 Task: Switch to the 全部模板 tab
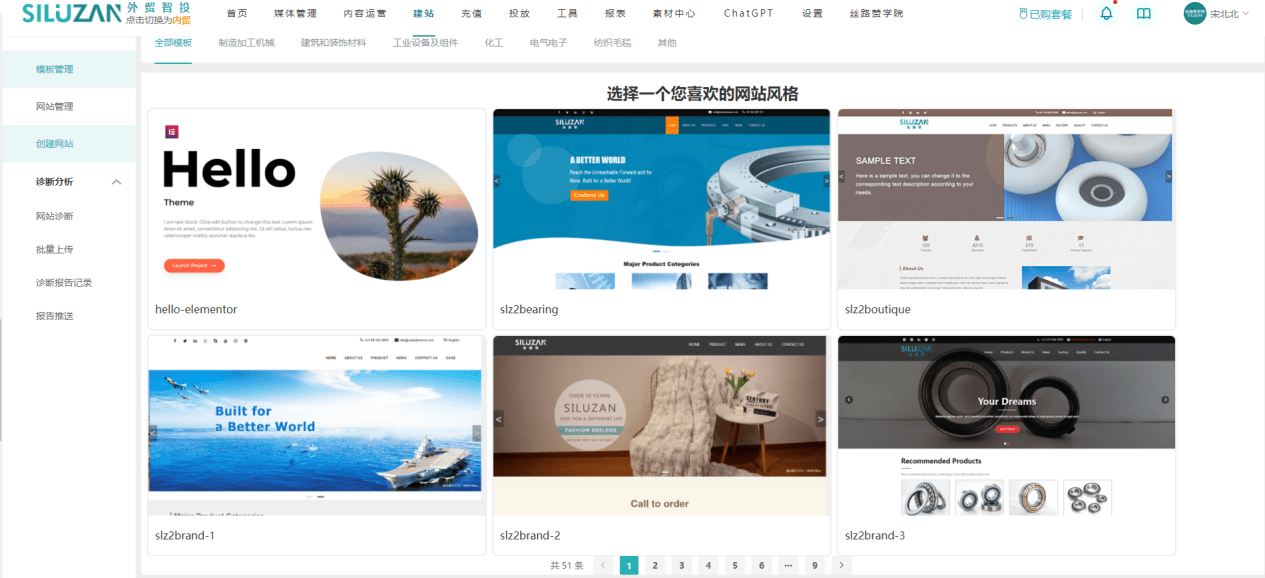(173, 43)
